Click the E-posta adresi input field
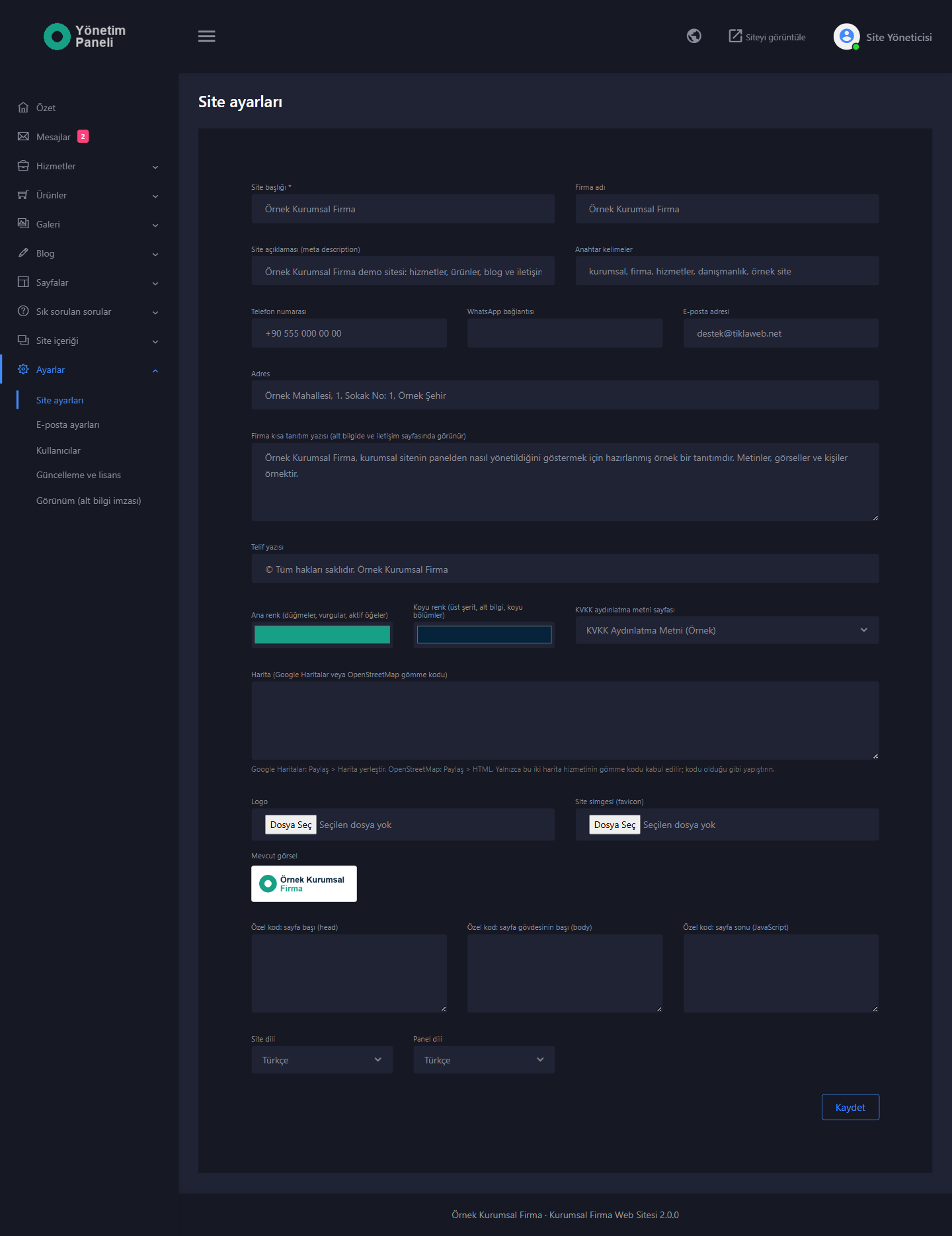Screen dimensions: 952x1236 pyautogui.click(x=781, y=333)
